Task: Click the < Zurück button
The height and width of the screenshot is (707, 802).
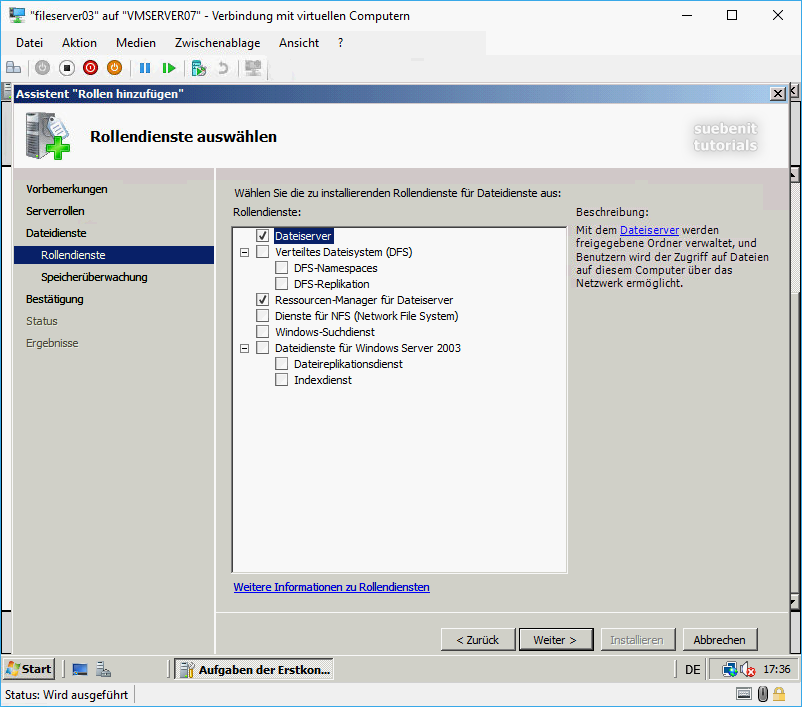Action: click(478, 639)
